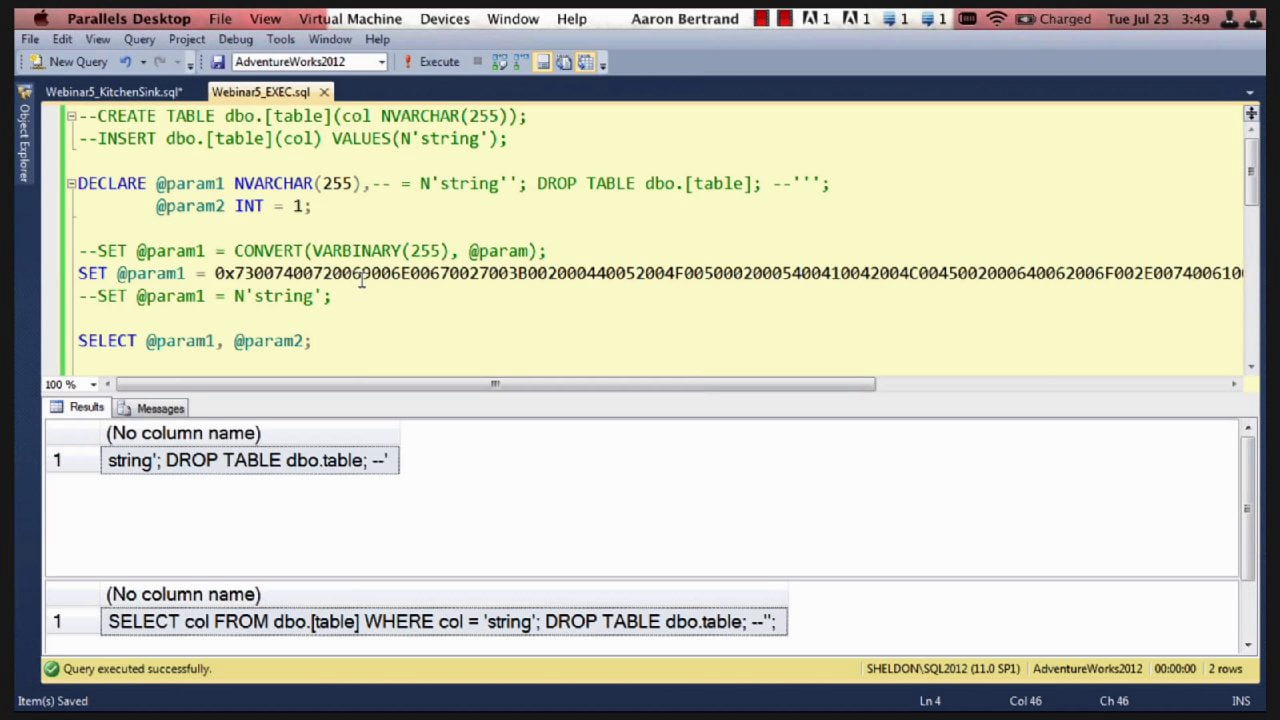This screenshot has width=1280, height=720.
Task: Switch to the Results tab
Action: [x=78, y=408]
